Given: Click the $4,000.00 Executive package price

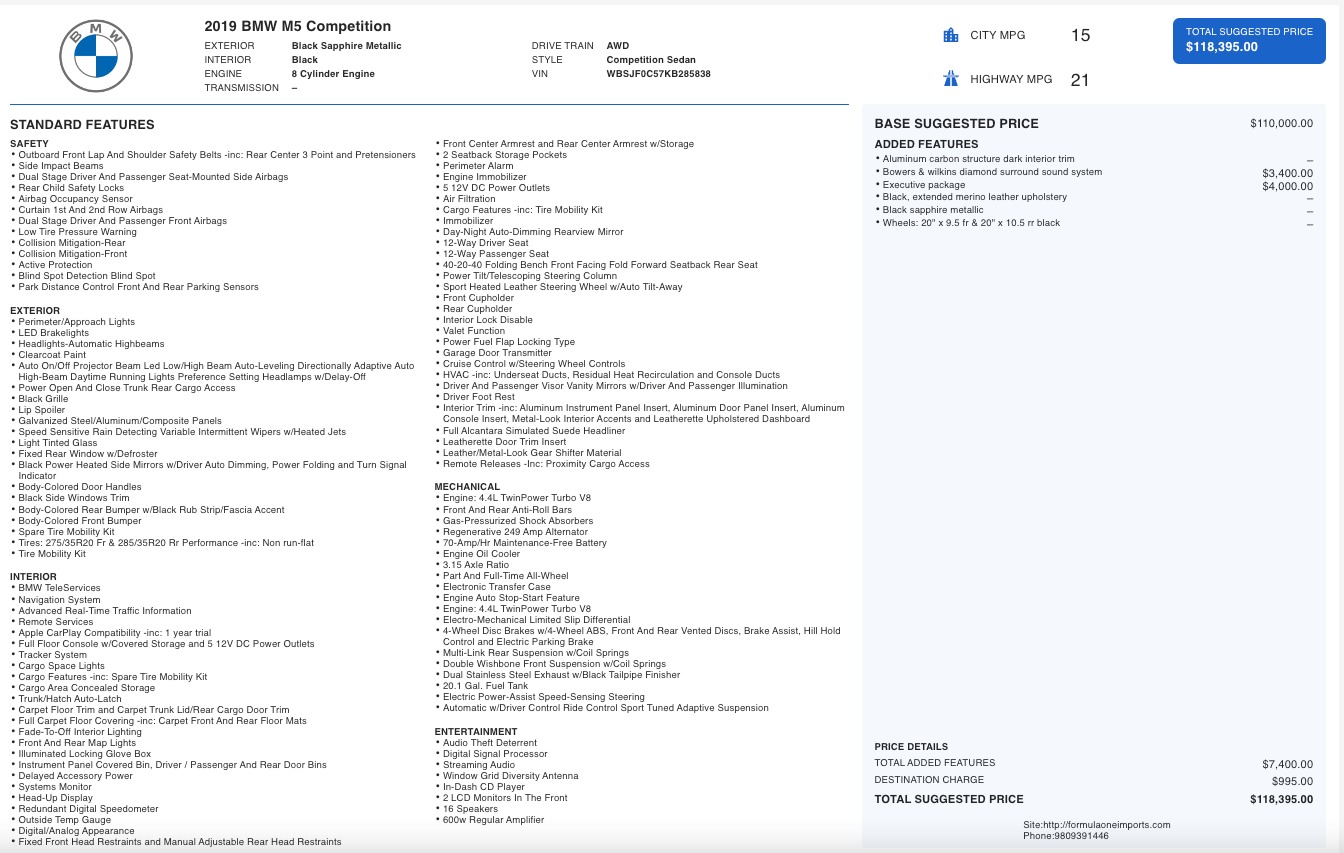Looking at the screenshot, I should pyautogui.click(x=1288, y=186).
